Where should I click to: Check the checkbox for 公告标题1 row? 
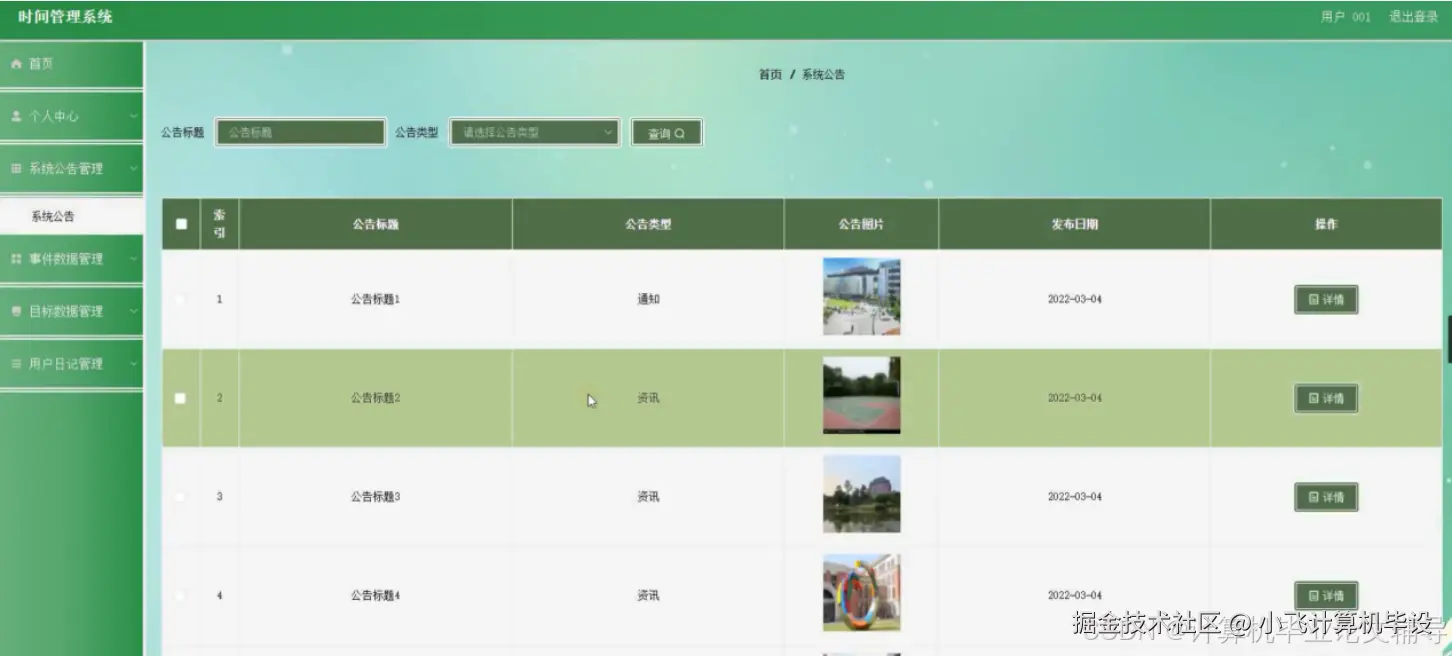tap(181, 299)
